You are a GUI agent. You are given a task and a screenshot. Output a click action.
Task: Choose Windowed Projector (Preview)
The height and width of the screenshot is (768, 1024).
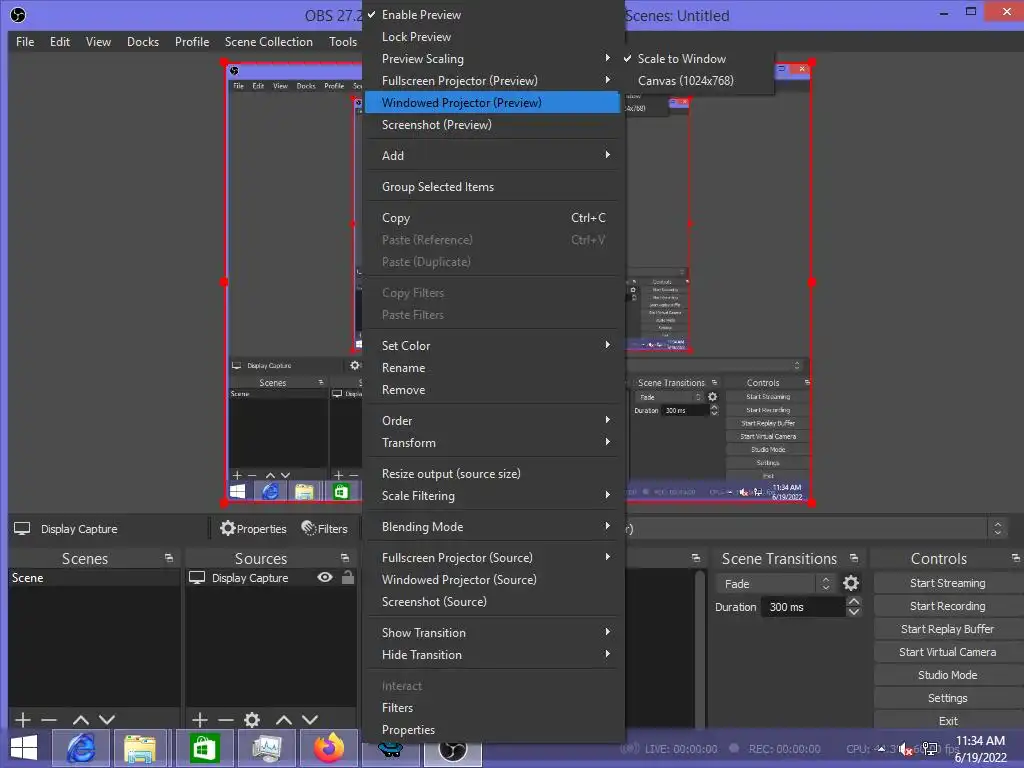491,103
